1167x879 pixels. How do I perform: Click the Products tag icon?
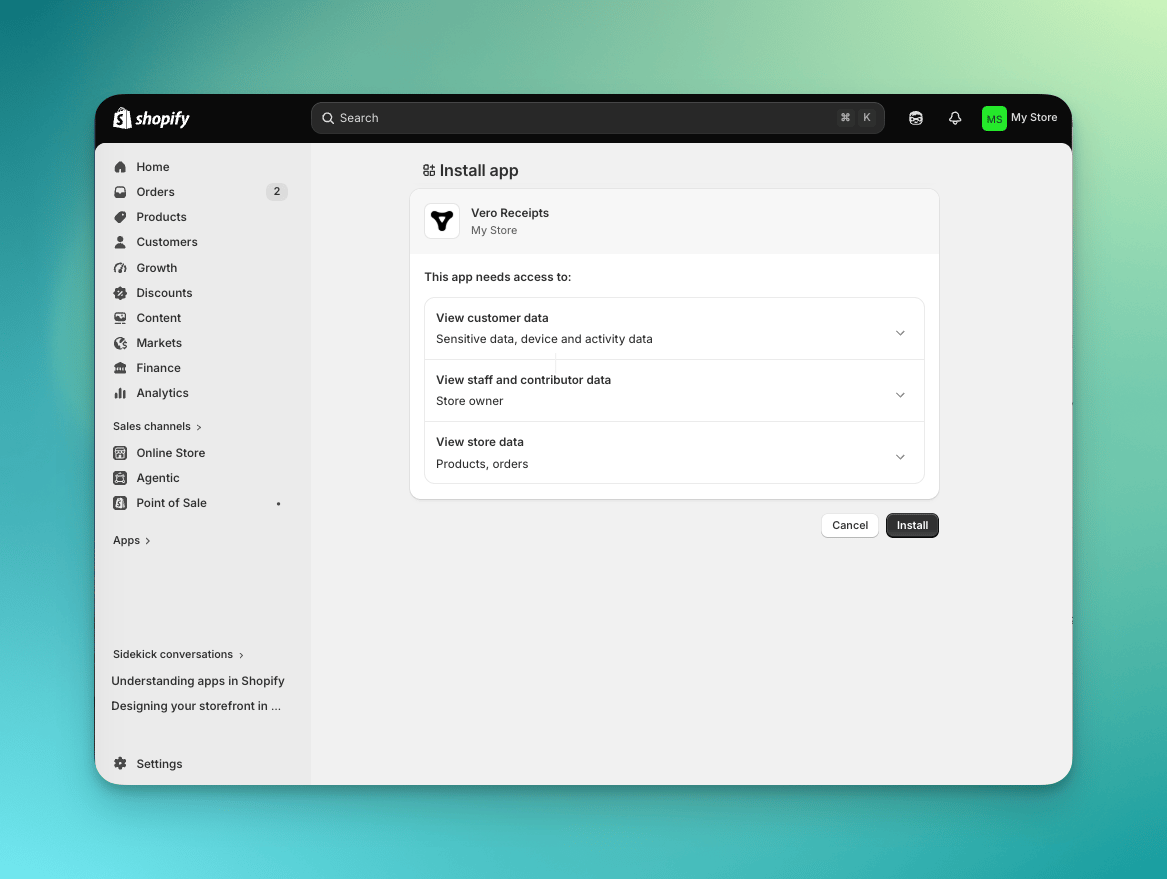tap(120, 217)
